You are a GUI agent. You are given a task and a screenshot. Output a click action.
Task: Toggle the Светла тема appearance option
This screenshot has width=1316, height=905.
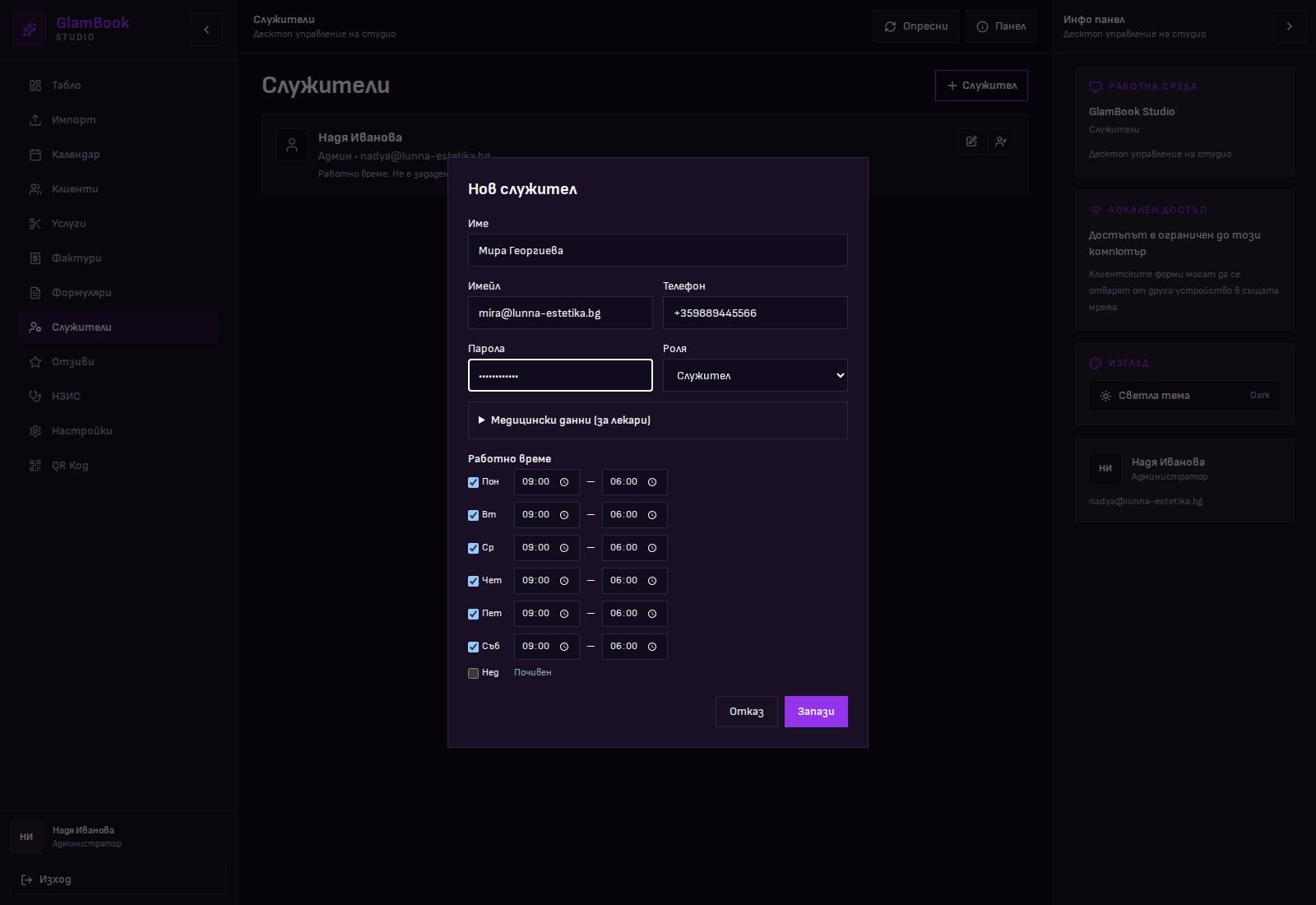pyautogui.click(x=1184, y=396)
